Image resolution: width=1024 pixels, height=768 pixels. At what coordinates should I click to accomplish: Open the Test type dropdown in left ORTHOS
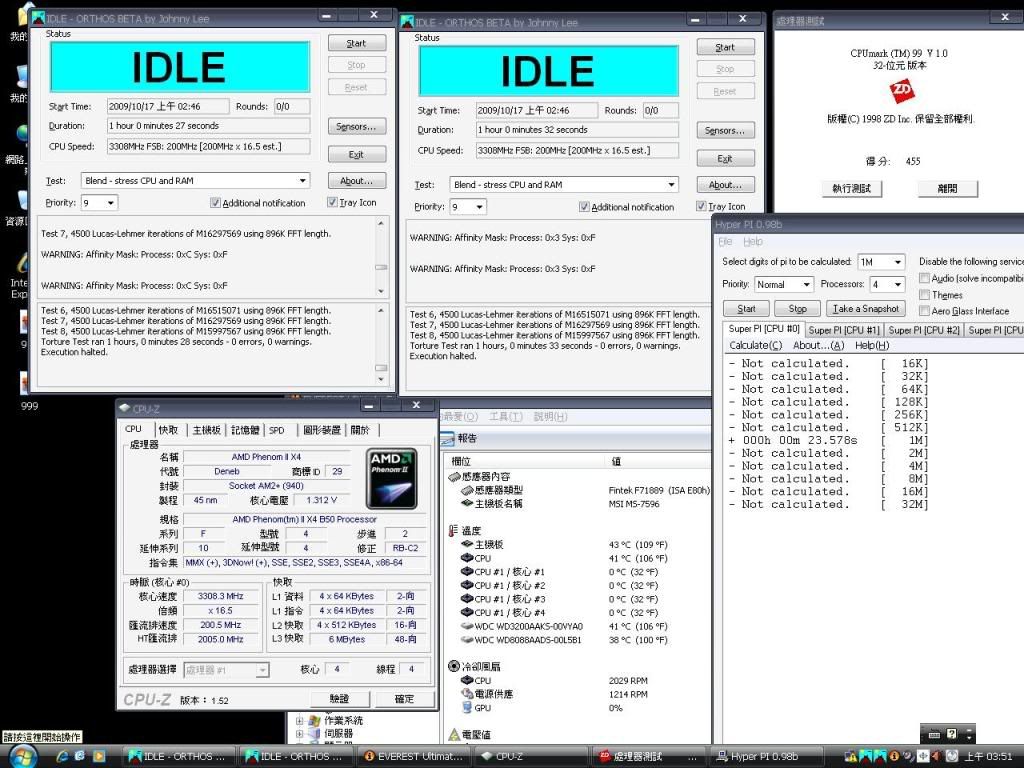tap(303, 181)
